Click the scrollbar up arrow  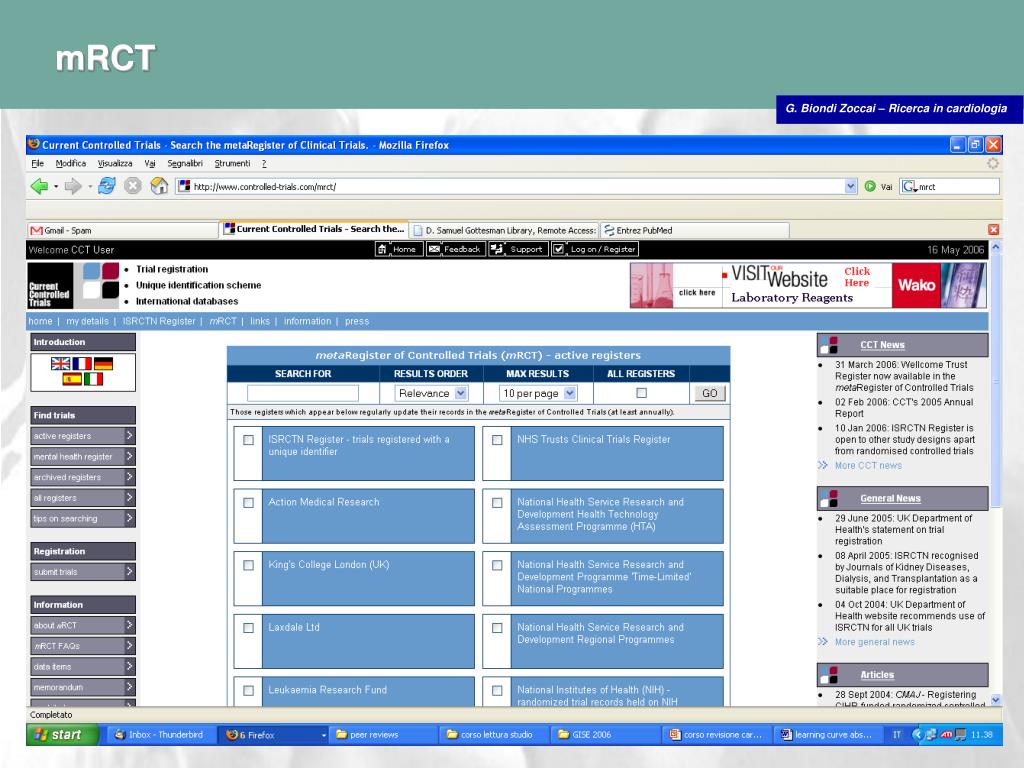[995, 248]
